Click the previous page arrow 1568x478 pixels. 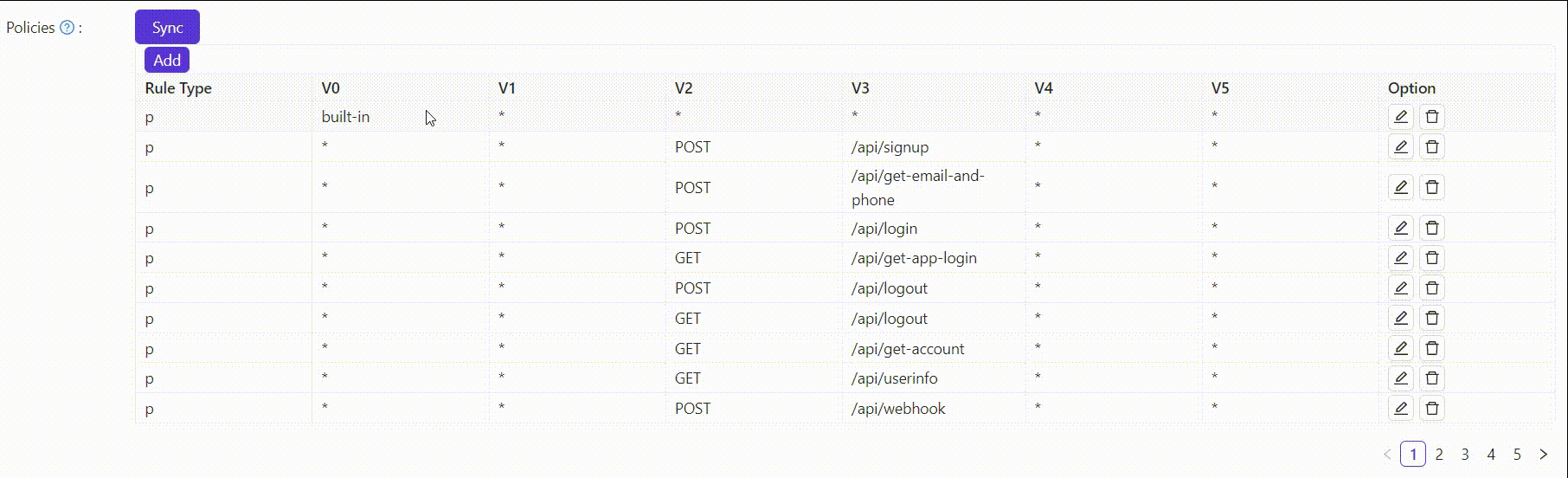(1387, 454)
